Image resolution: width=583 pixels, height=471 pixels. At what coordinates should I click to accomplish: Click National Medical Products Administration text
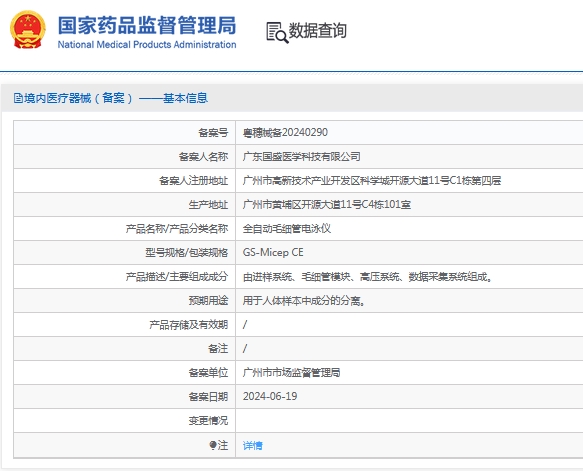pos(147,45)
